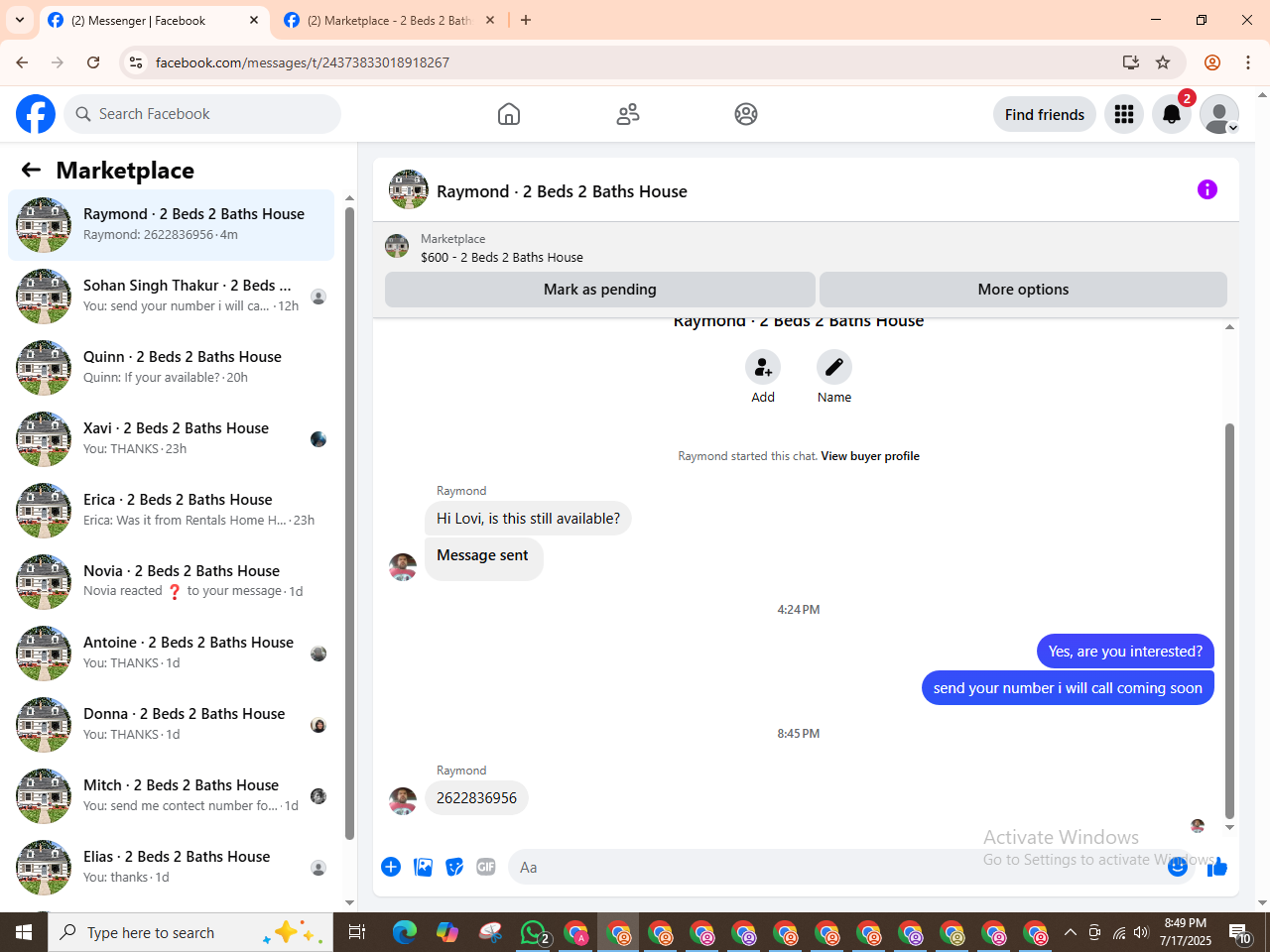The image size is (1270, 952).
Task: Open Erica conversation
Action: 172,511
